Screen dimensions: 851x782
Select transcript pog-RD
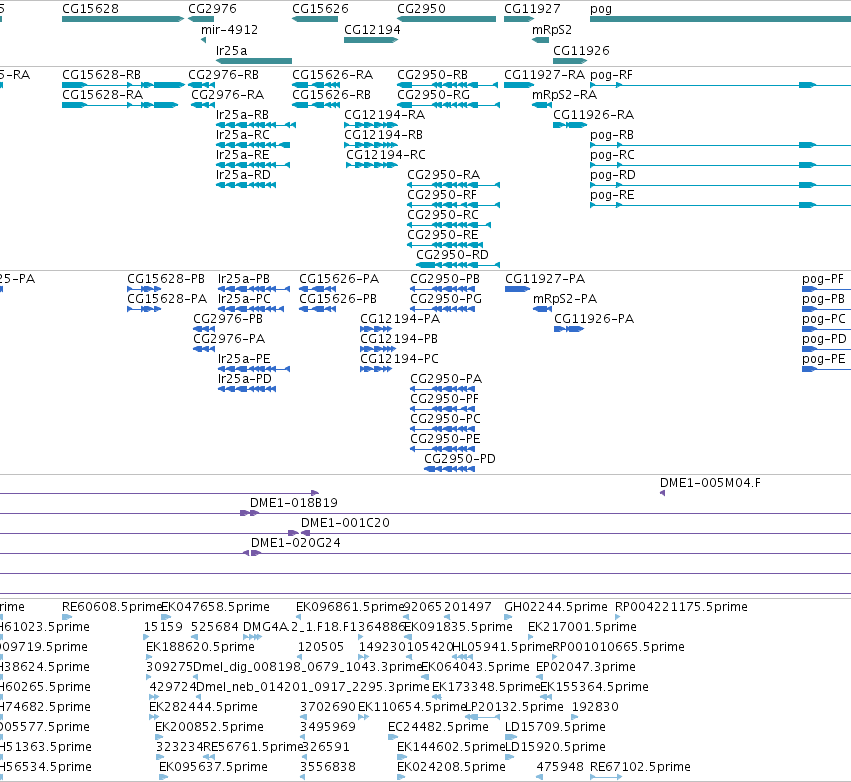pyautogui.click(x=720, y=185)
